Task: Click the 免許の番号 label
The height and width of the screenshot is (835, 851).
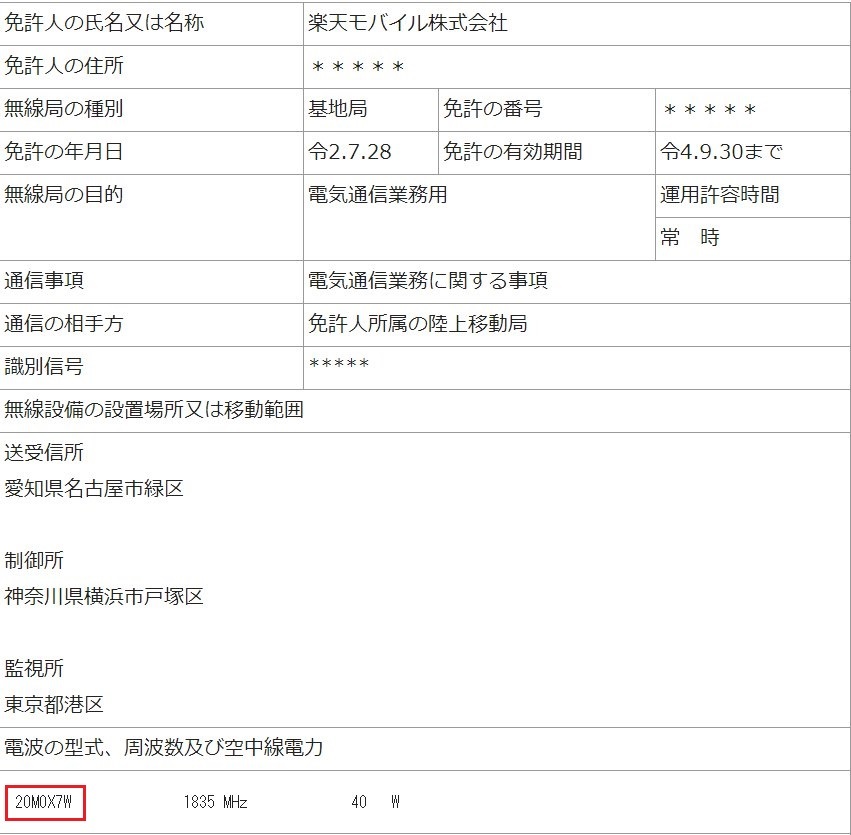Action: click(x=492, y=109)
